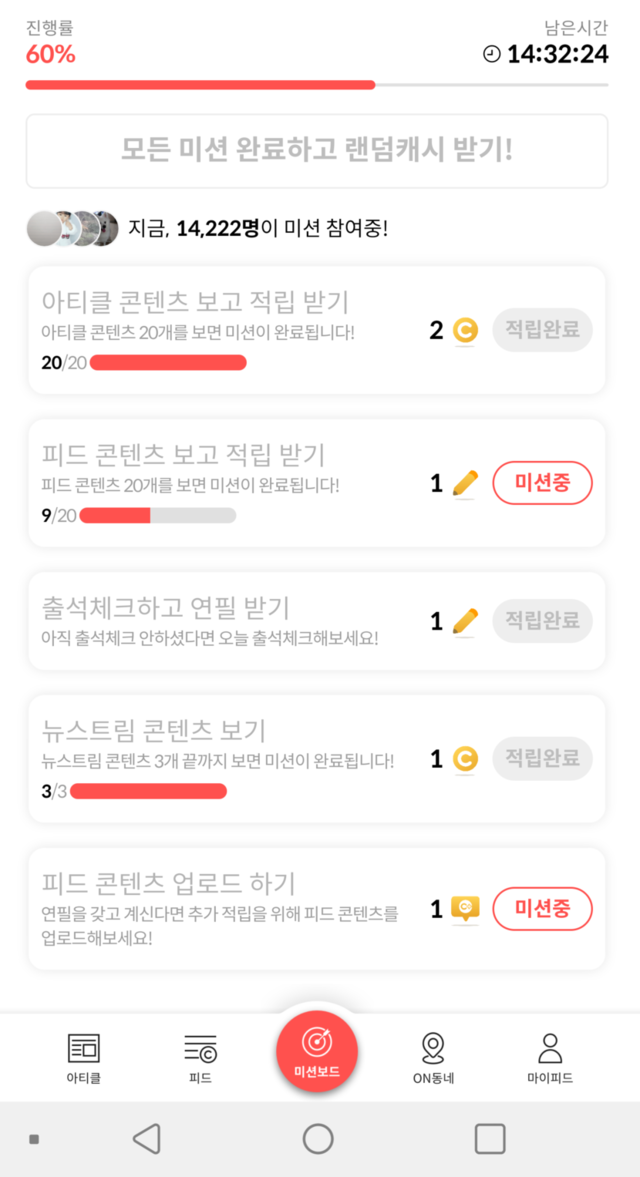This screenshot has width=640, height=1177.
Task: Click 미션중 button for 피드 콘텐츠 보고
Action: coord(542,484)
